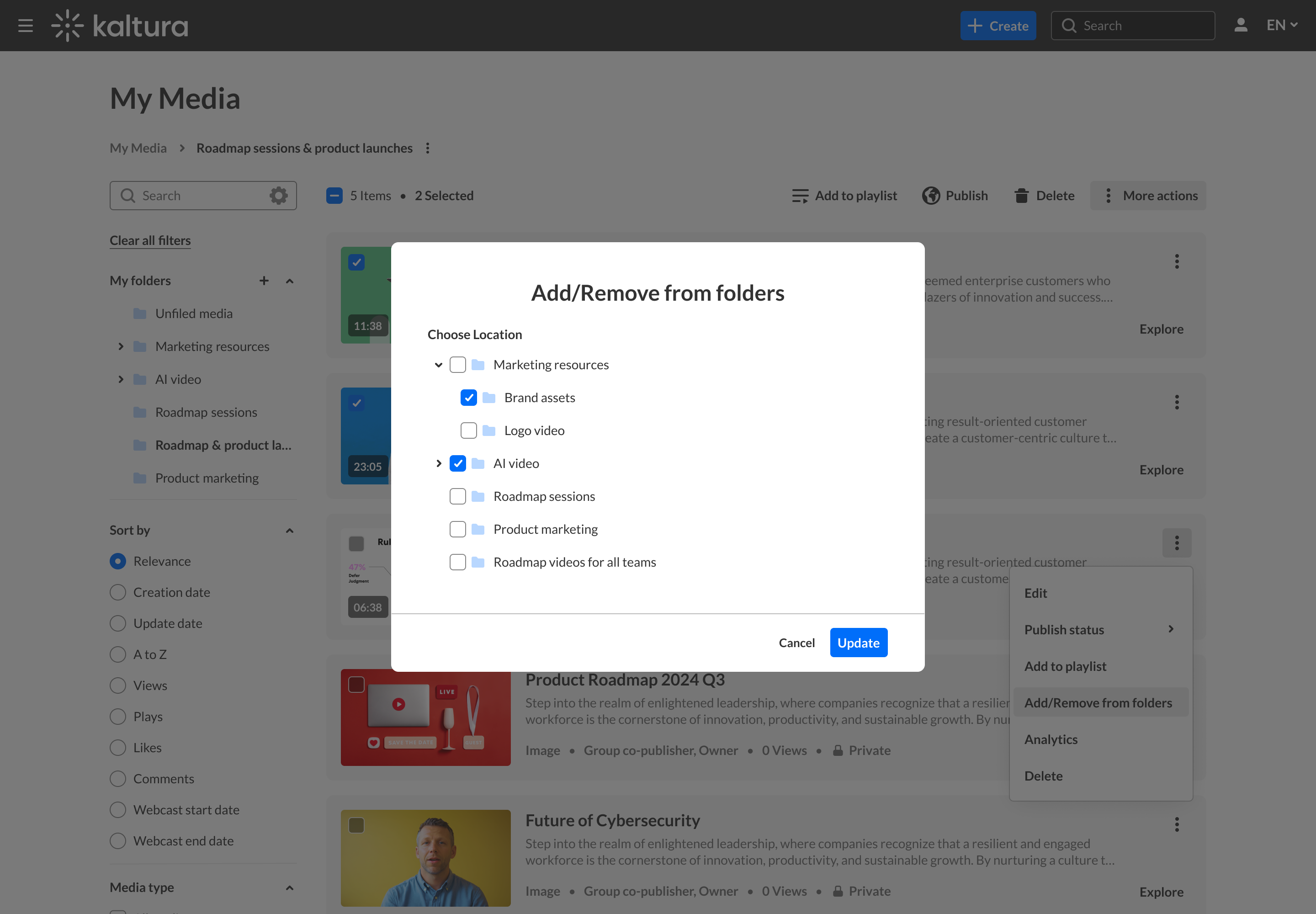
Task: Select Creation date sort option
Action: (x=118, y=592)
